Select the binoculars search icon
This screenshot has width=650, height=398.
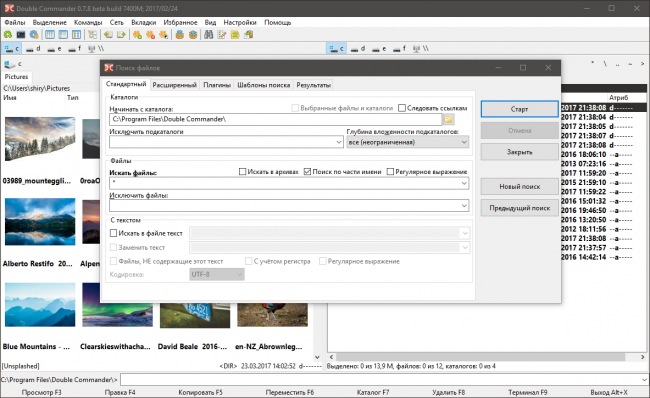click(x=209, y=35)
